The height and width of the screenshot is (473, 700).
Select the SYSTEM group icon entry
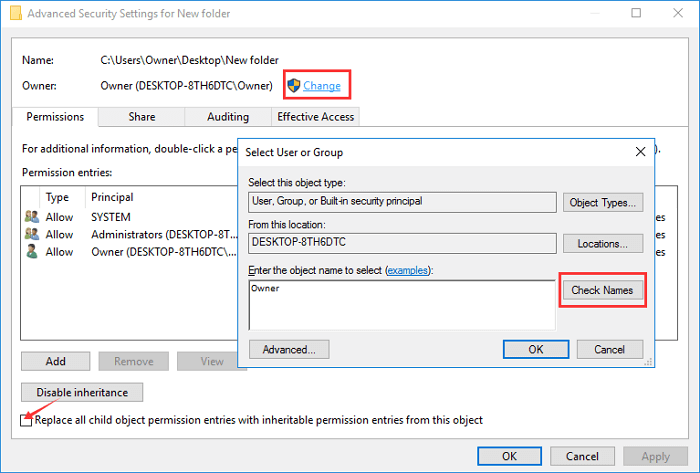(32, 217)
